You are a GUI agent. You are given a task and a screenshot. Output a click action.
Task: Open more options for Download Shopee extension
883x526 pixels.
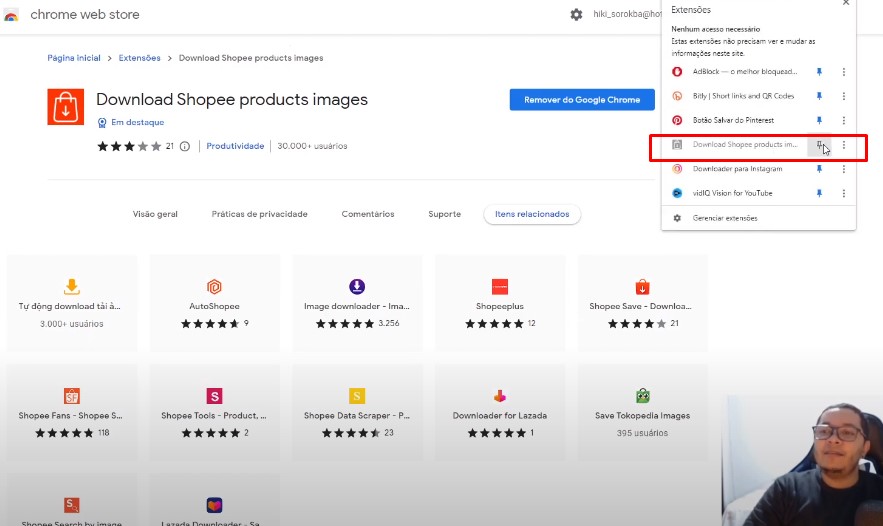click(x=844, y=145)
